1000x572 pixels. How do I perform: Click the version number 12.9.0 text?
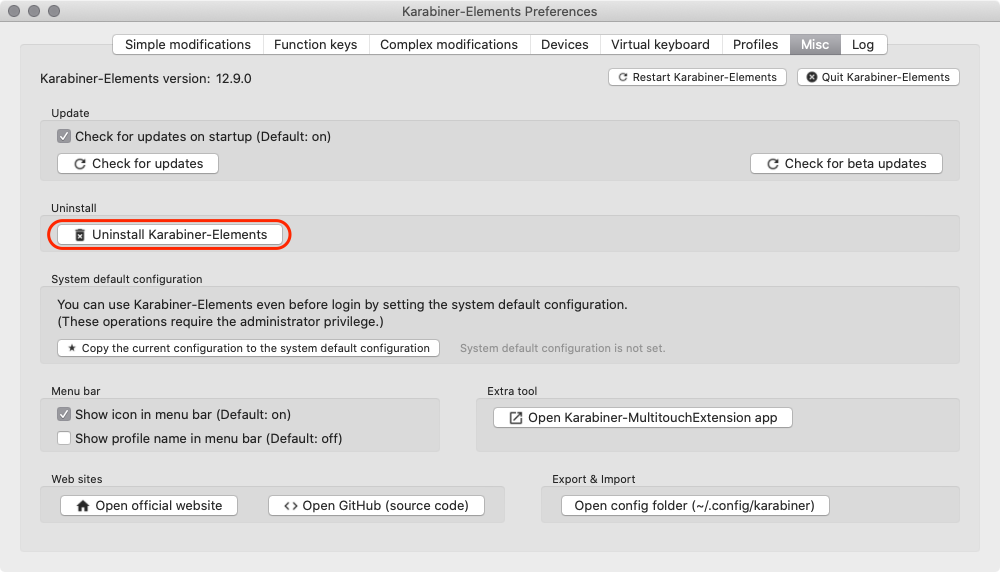(x=233, y=78)
